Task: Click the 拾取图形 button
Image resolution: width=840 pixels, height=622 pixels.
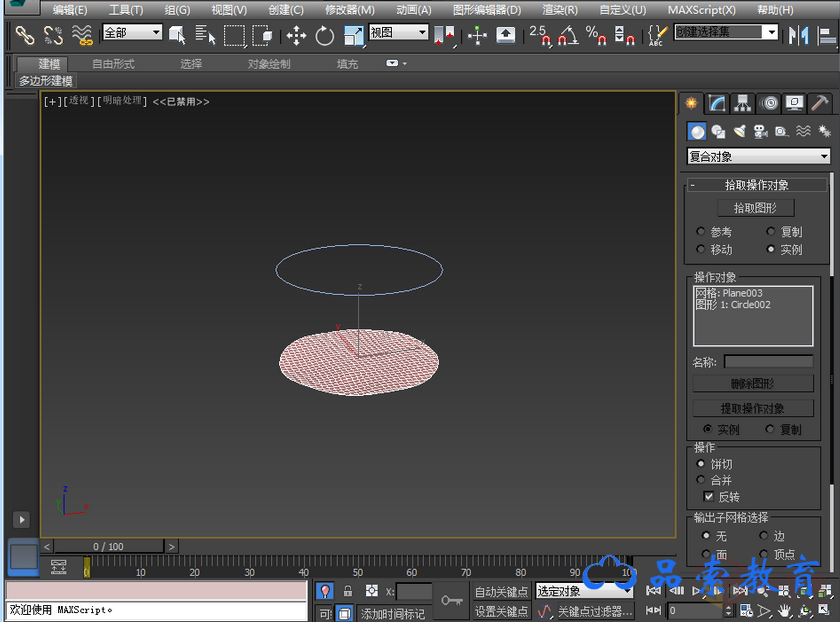Action: [x=755, y=208]
